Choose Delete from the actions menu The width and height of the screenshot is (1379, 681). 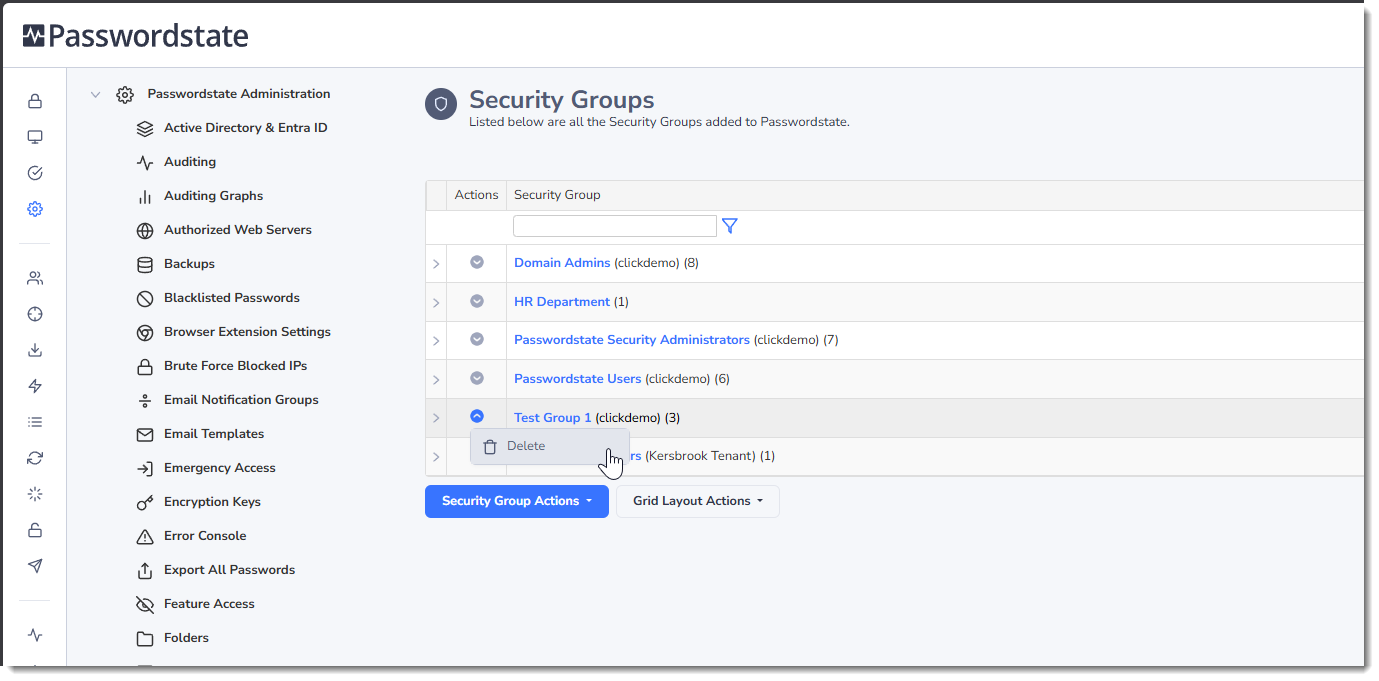tap(550, 446)
